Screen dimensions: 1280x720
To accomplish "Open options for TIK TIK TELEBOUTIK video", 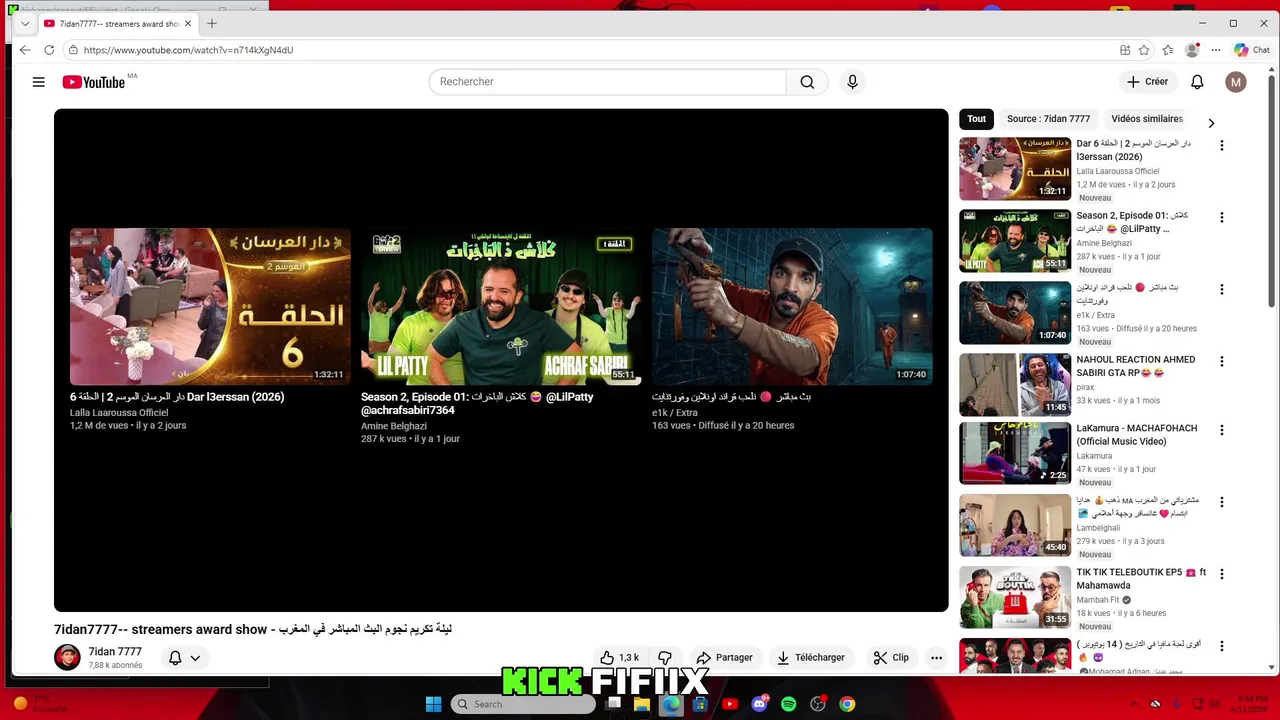I will tap(1221, 574).
